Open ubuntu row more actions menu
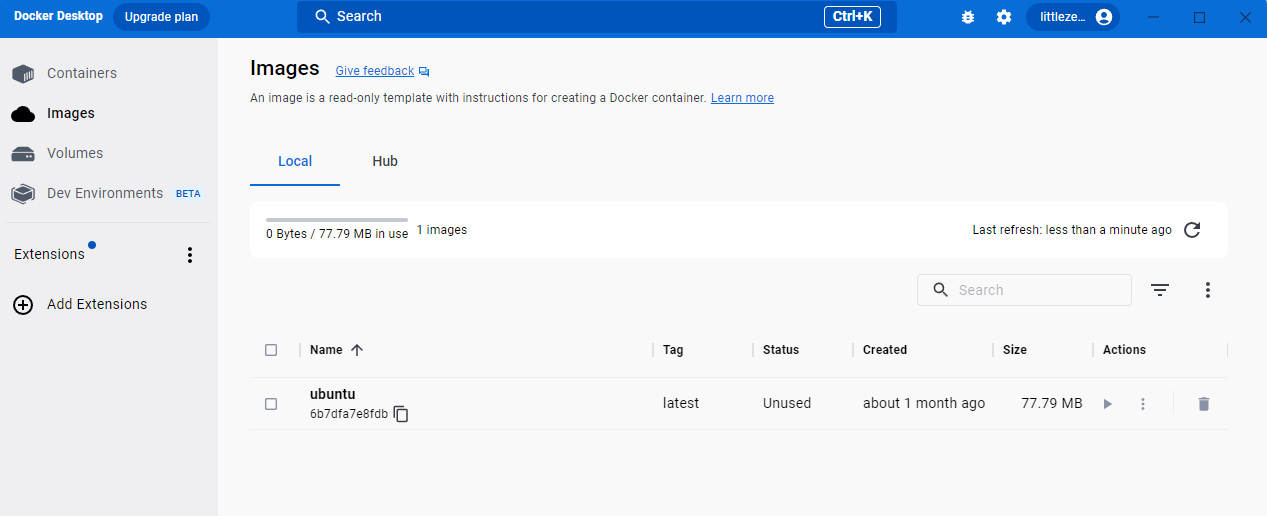The width and height of the screenshot is (1267, 516). click(x=1143, y=404)
